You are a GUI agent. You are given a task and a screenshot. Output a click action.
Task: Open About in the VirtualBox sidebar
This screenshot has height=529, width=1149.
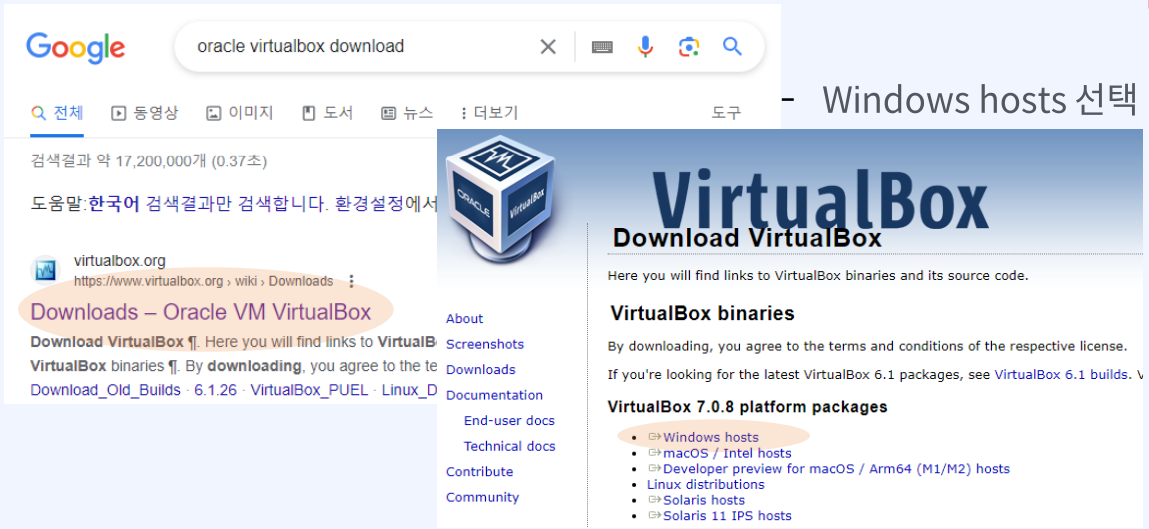465,319
